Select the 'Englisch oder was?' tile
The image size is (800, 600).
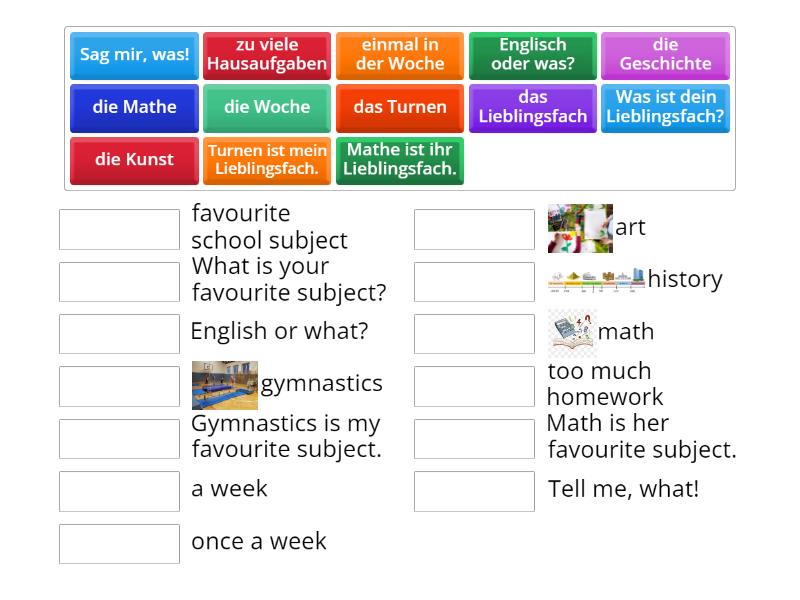(533, 56)
